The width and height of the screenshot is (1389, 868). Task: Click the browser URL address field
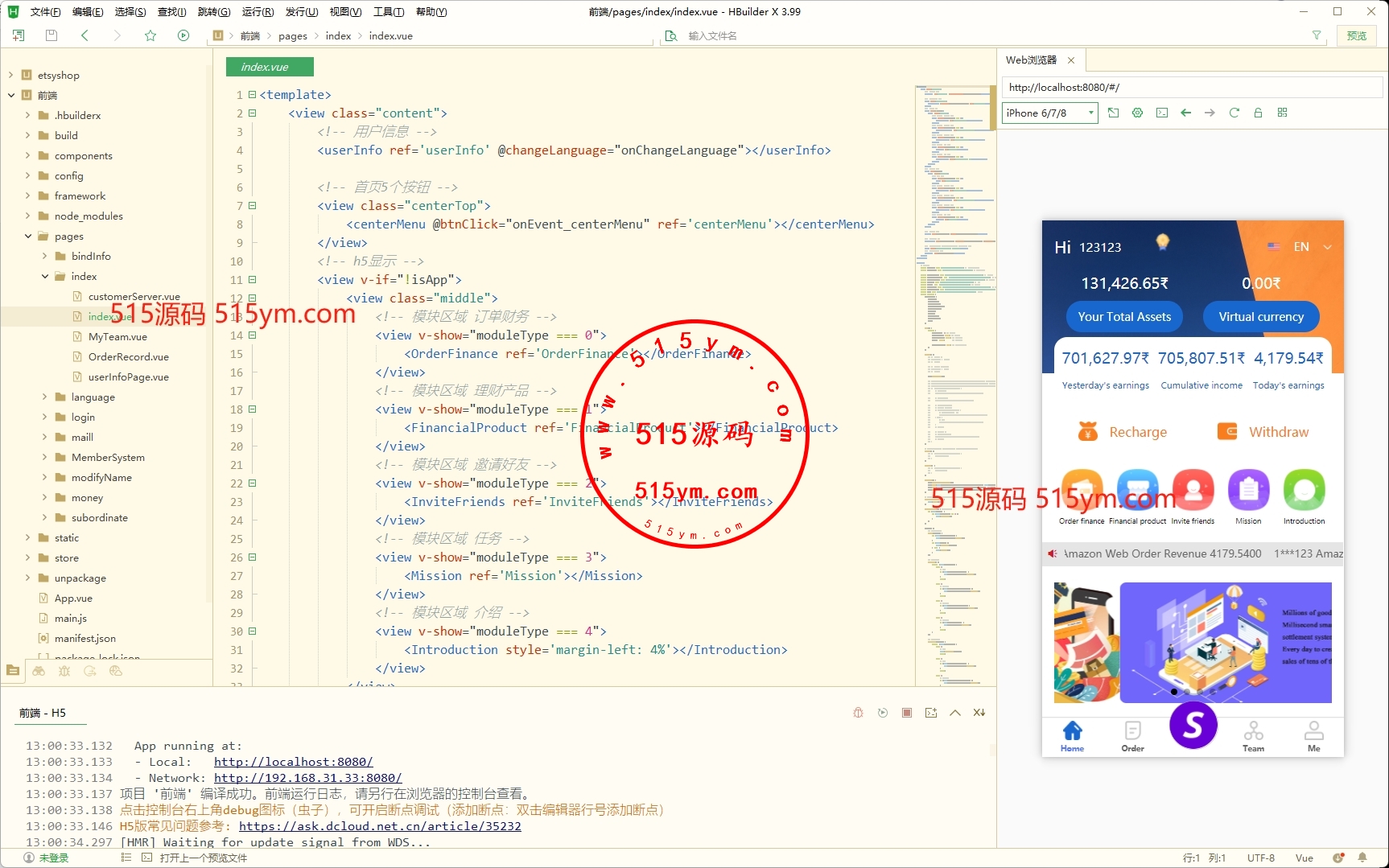click(x=1191, y=87)
